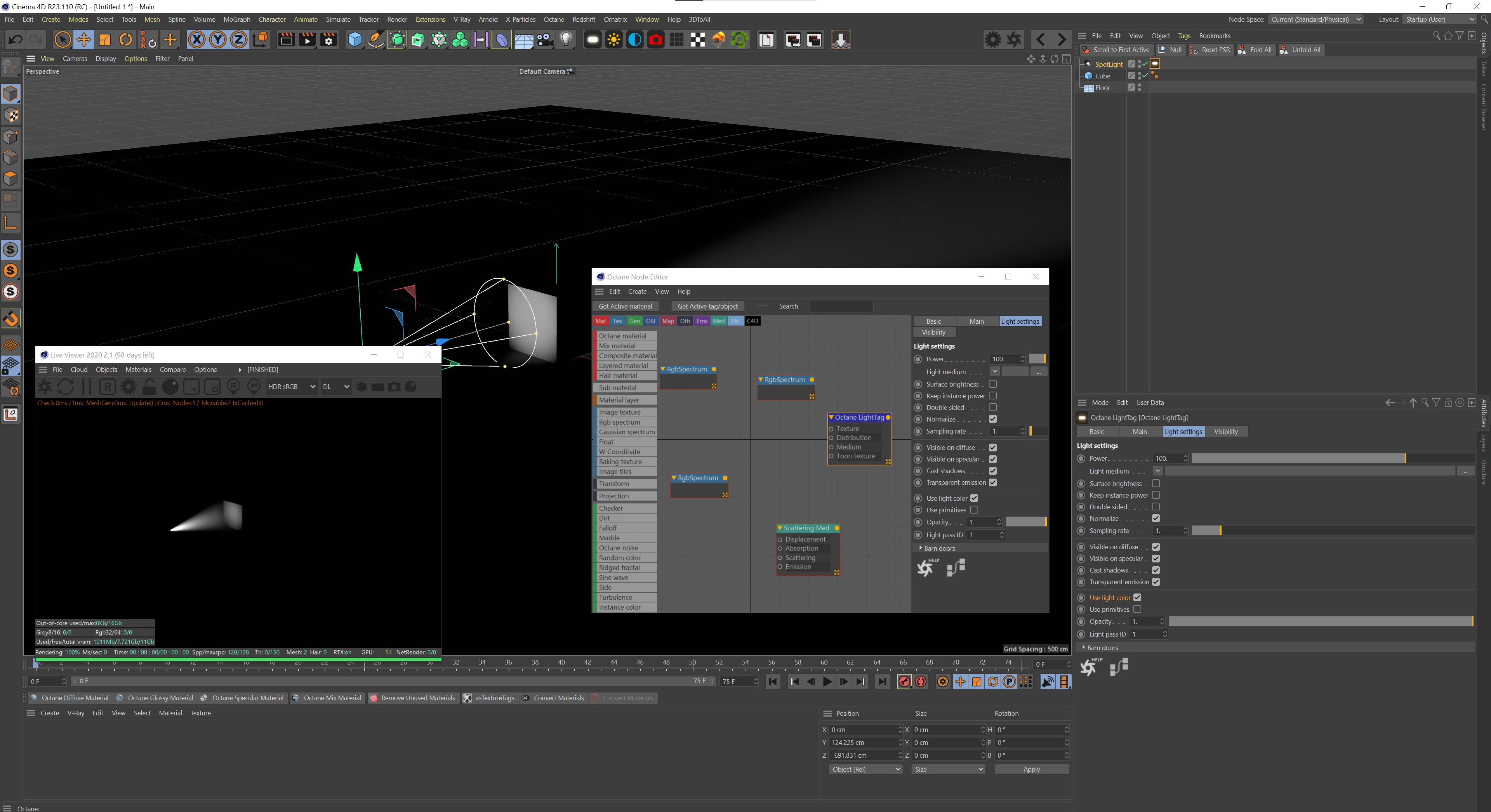Viewport: 1491px width, 812px height.
Task: Click Get Active material button
Action: tap(624, 306)
